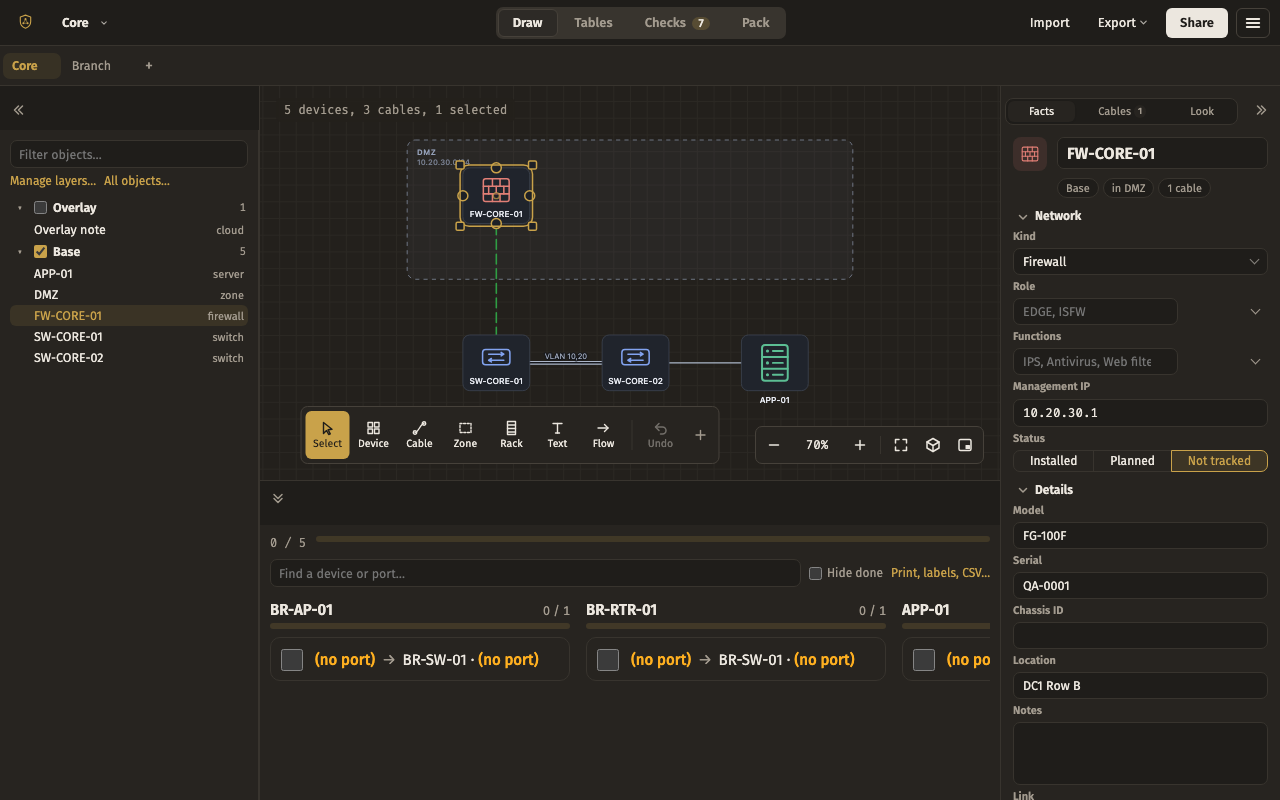Zoom in with the plus button
This screenshot has height=800, width=1280.
click(860, 445)
